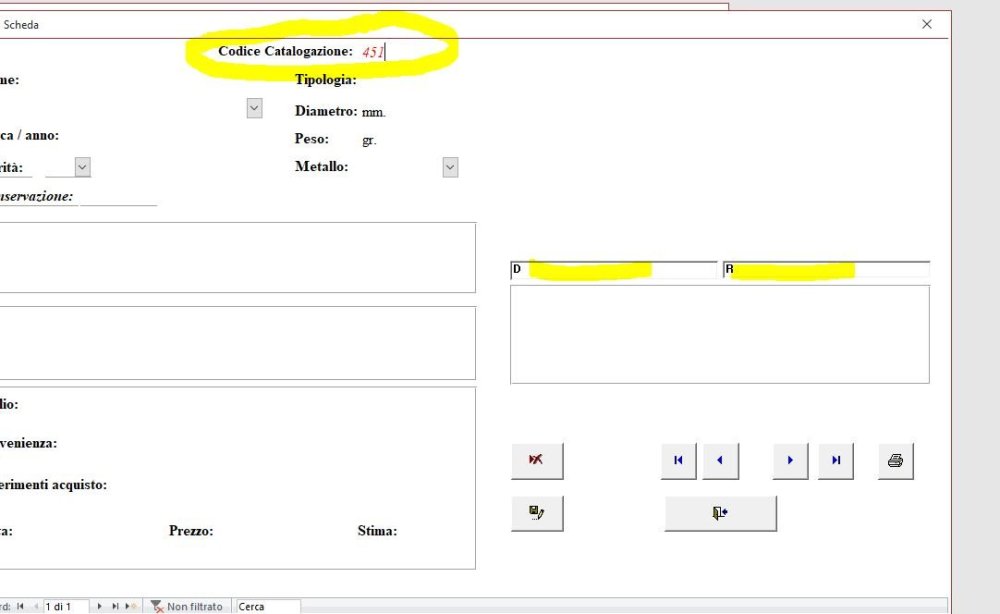This screenshot has height=614, width=1000.
Task: Print the record with printer button
Action: point(895,460)
